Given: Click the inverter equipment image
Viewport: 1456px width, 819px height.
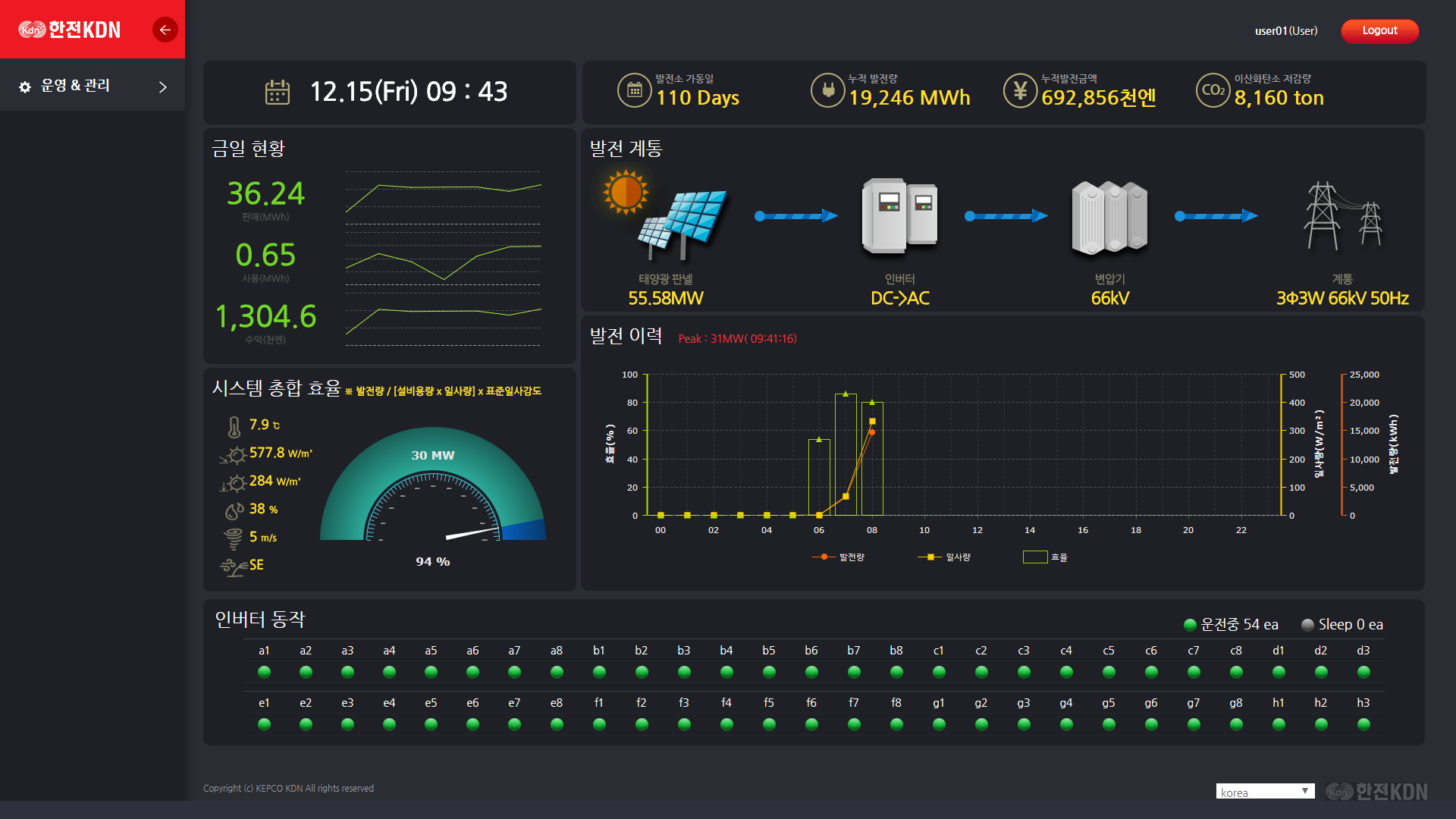Looking at the screenshot, I should coord(900,216).
